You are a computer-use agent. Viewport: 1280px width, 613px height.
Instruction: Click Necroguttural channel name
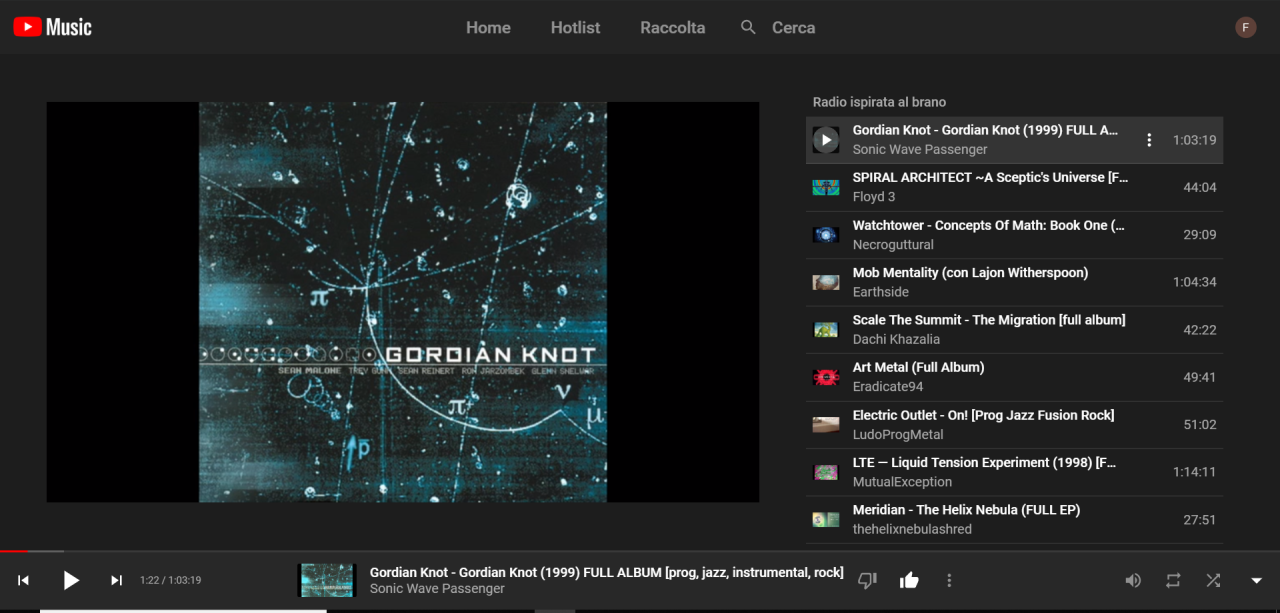pos(893,245)
